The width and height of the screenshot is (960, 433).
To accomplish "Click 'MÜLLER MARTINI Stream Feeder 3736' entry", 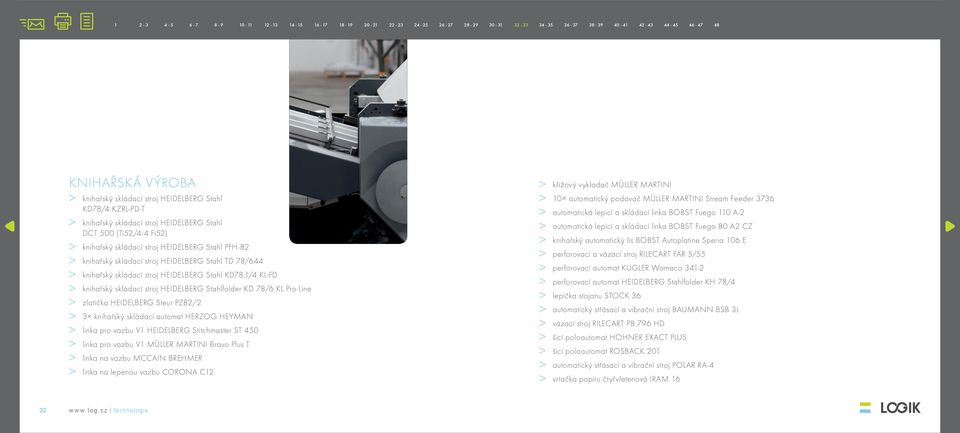I will click(x=664, y=198).
